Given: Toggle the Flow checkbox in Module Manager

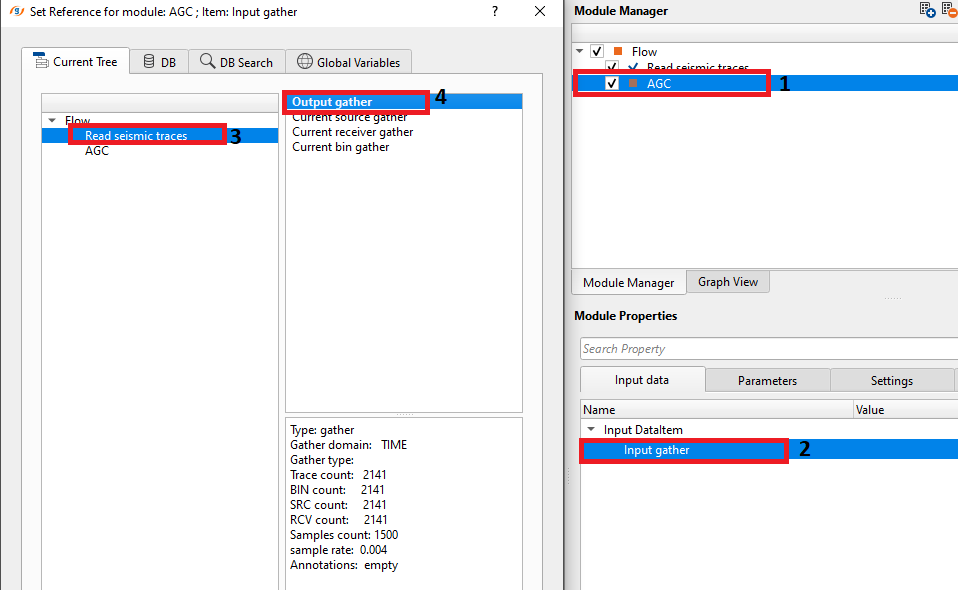Looking at the screenshot, I should click(x=598, y=51).
